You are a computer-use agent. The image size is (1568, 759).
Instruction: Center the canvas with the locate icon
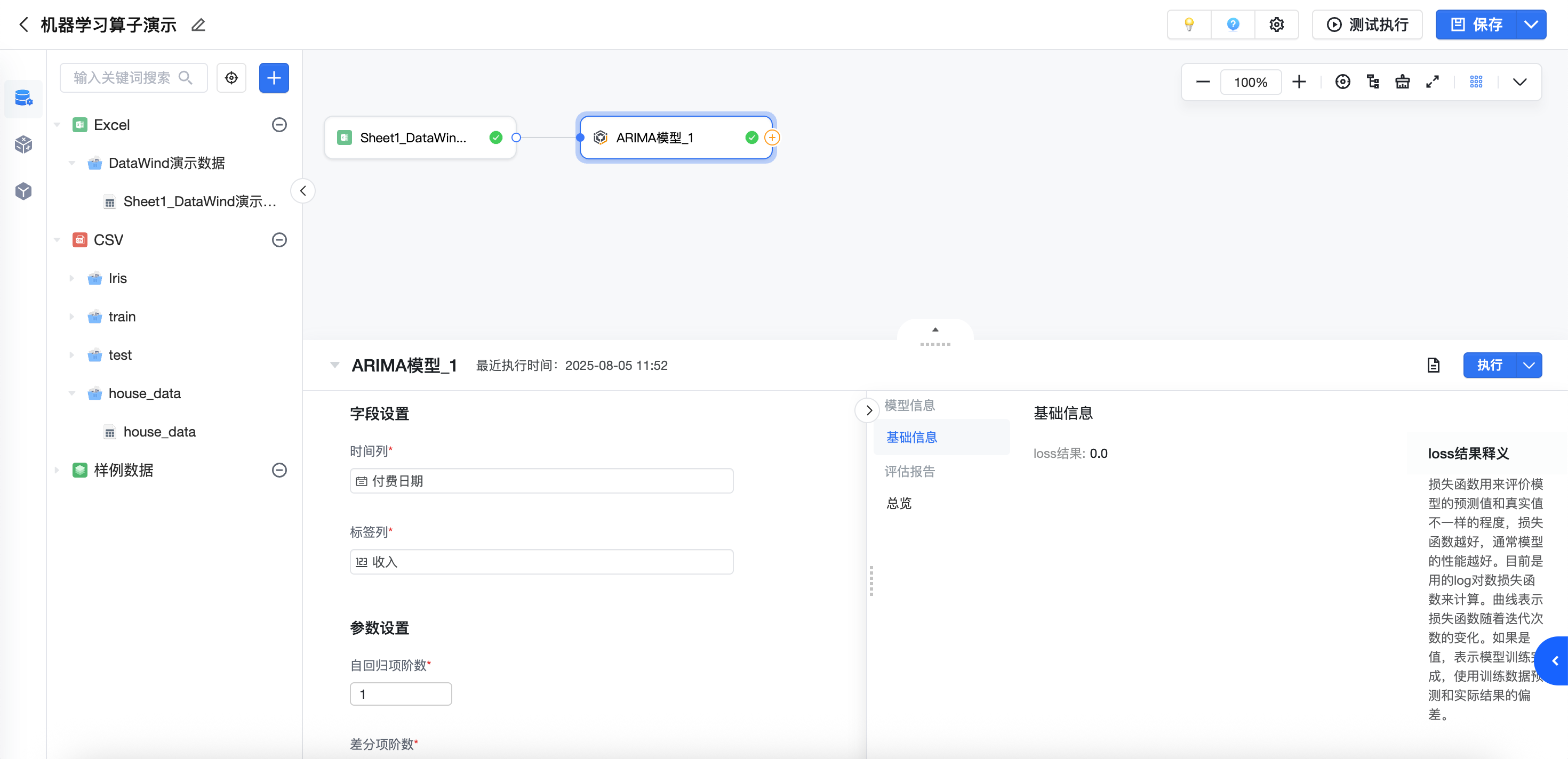1343,82
